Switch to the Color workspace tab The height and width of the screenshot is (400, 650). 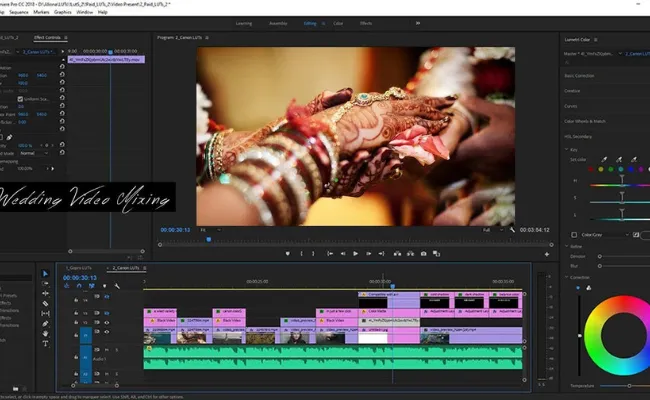point(338,23)
